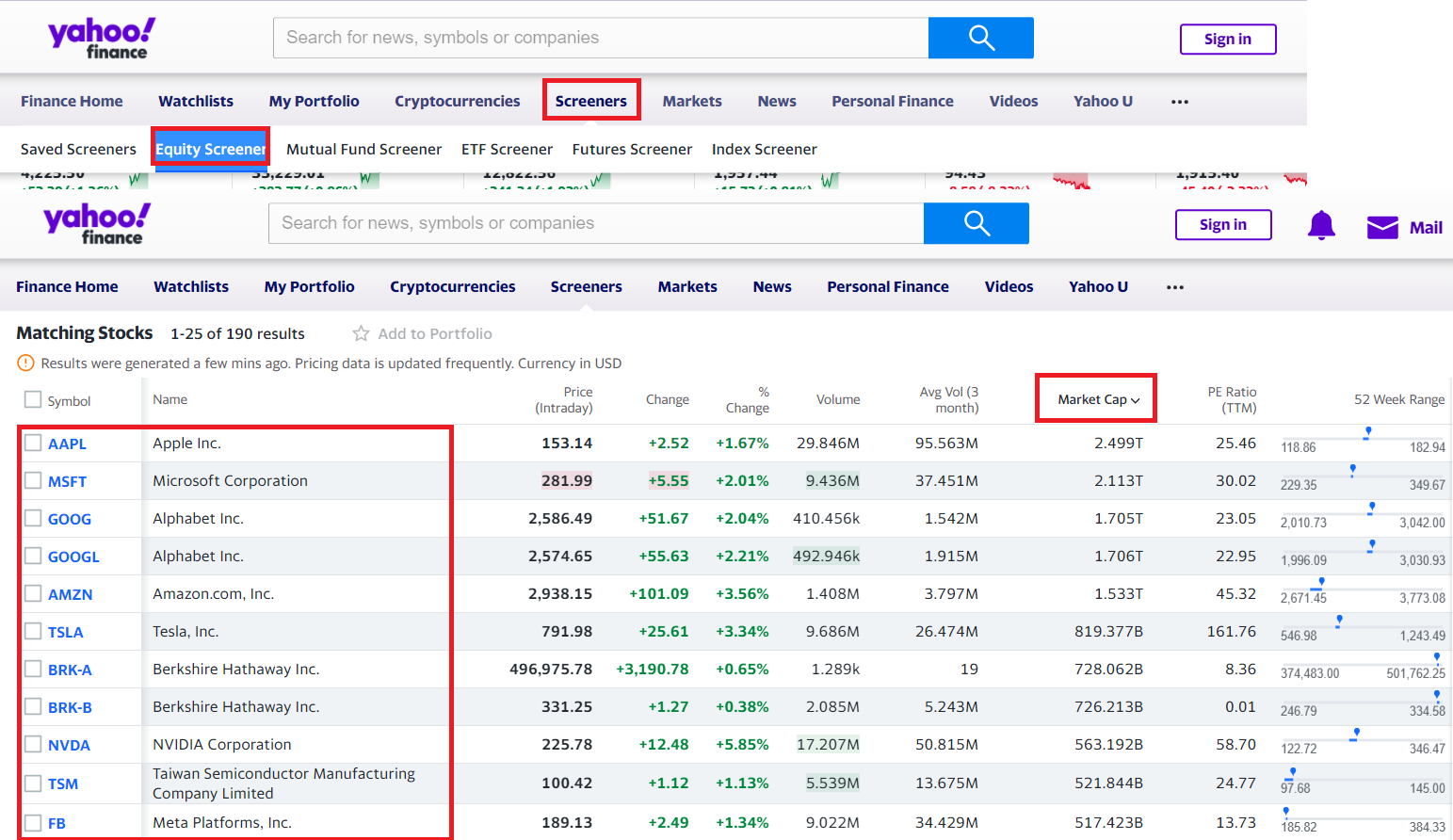Viewport: 1453px width, 840px height.
Task: Open Personal Finance in upper navigation
Action: click(x=893, y=101)
